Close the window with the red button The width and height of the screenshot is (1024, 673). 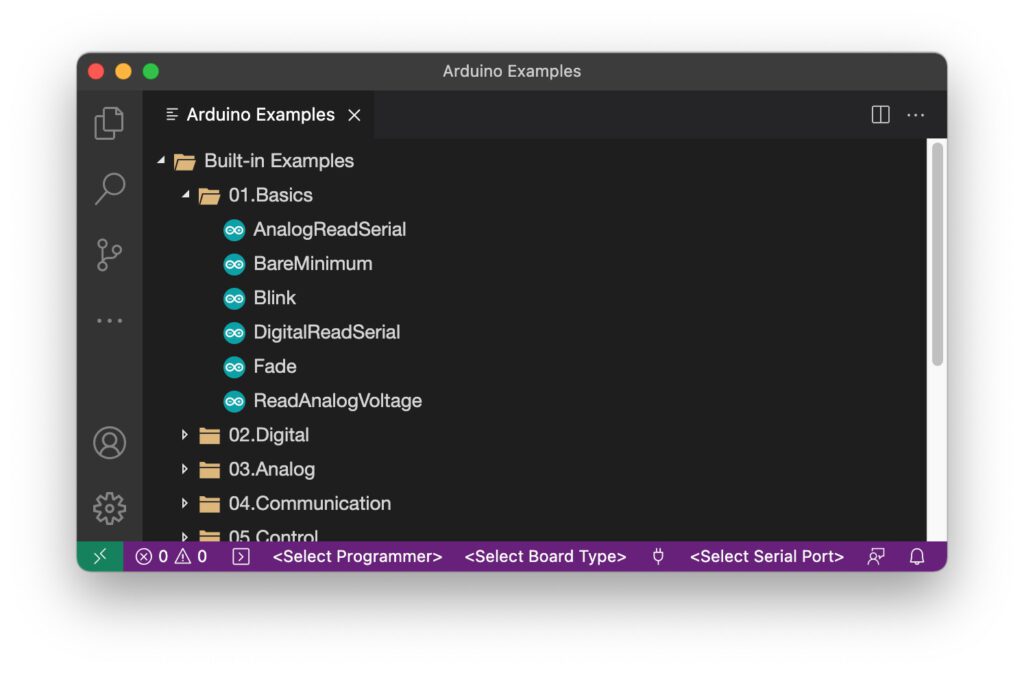tap(96, 71)
